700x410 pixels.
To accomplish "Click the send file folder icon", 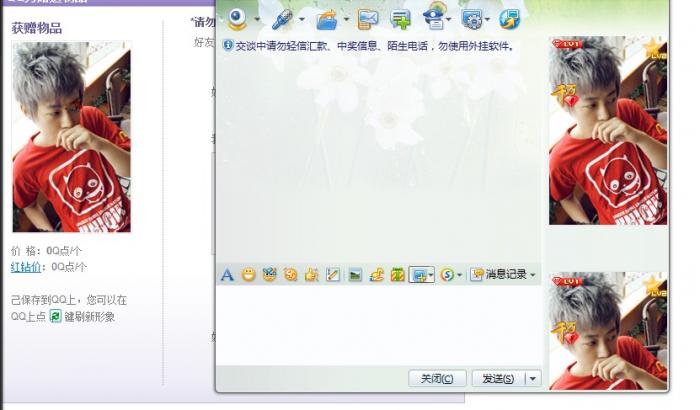I will (x=326, y=20).
